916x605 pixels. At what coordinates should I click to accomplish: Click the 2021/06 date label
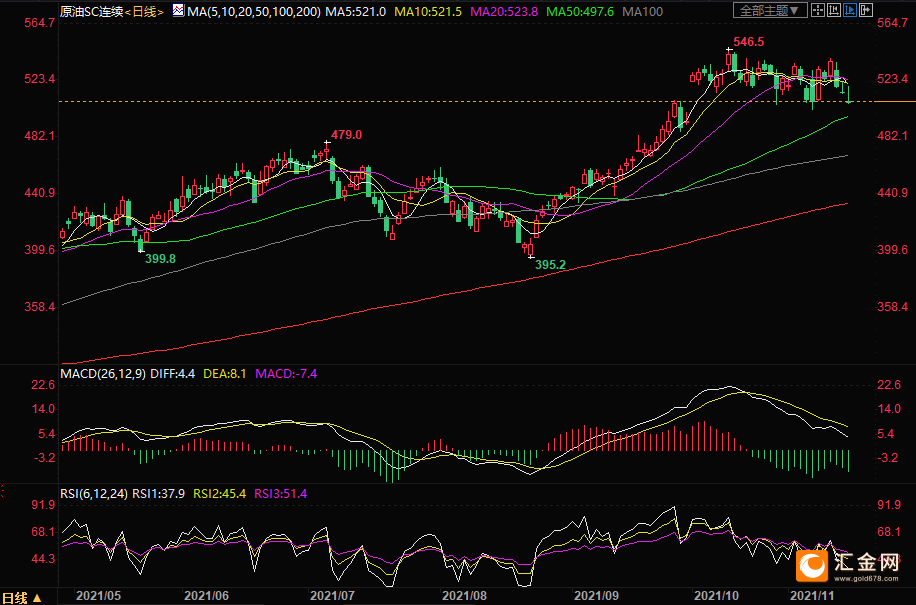207,596
